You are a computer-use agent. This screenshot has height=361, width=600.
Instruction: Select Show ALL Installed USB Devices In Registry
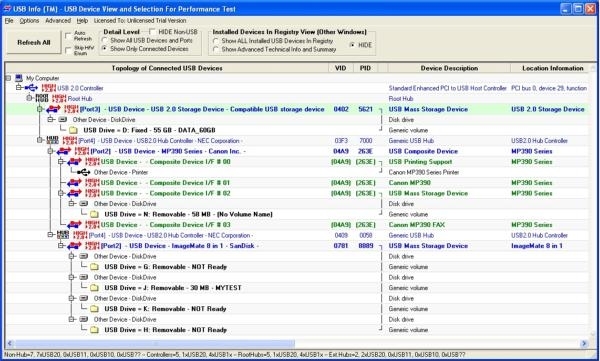(x=216, y=41)
